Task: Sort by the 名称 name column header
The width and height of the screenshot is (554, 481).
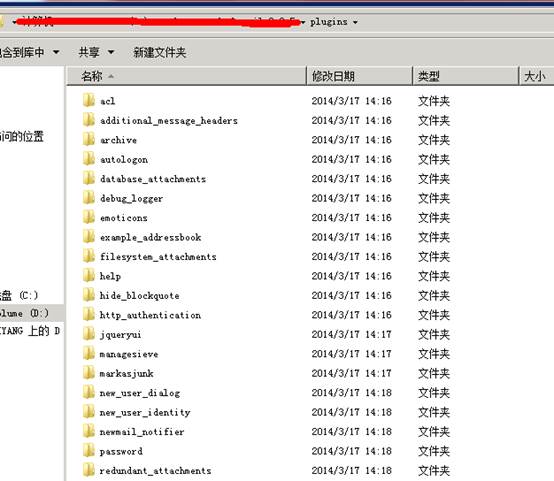Action: pyautogui.click(x=187, y=76)
